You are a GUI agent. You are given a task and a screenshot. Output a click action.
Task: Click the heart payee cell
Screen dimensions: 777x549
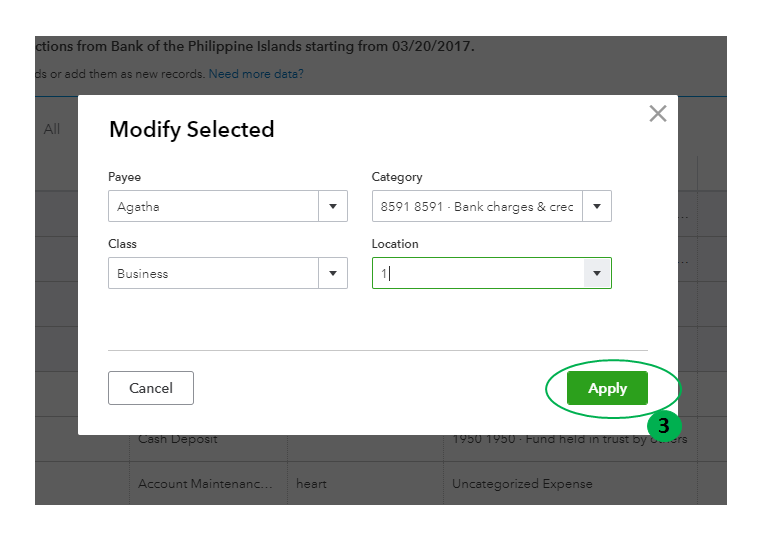[x=311, y=484]
